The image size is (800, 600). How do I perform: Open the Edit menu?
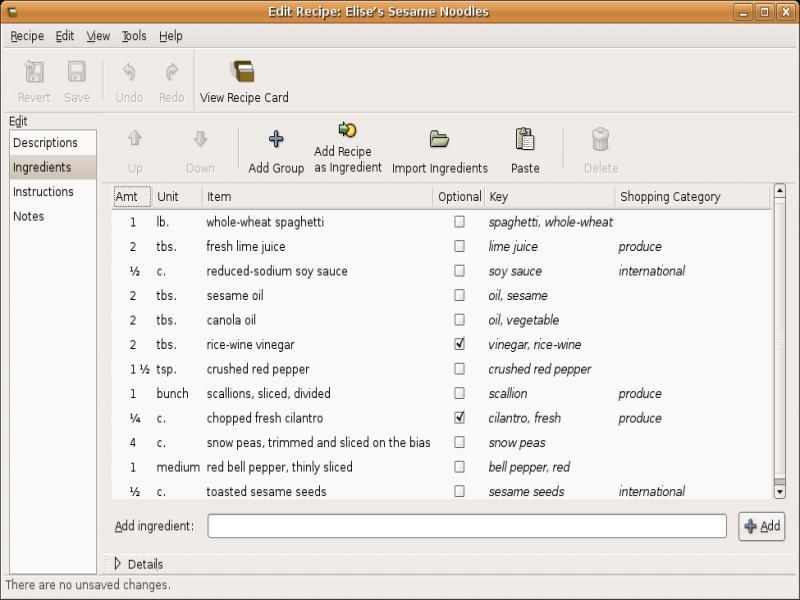(x=65, y=36)
